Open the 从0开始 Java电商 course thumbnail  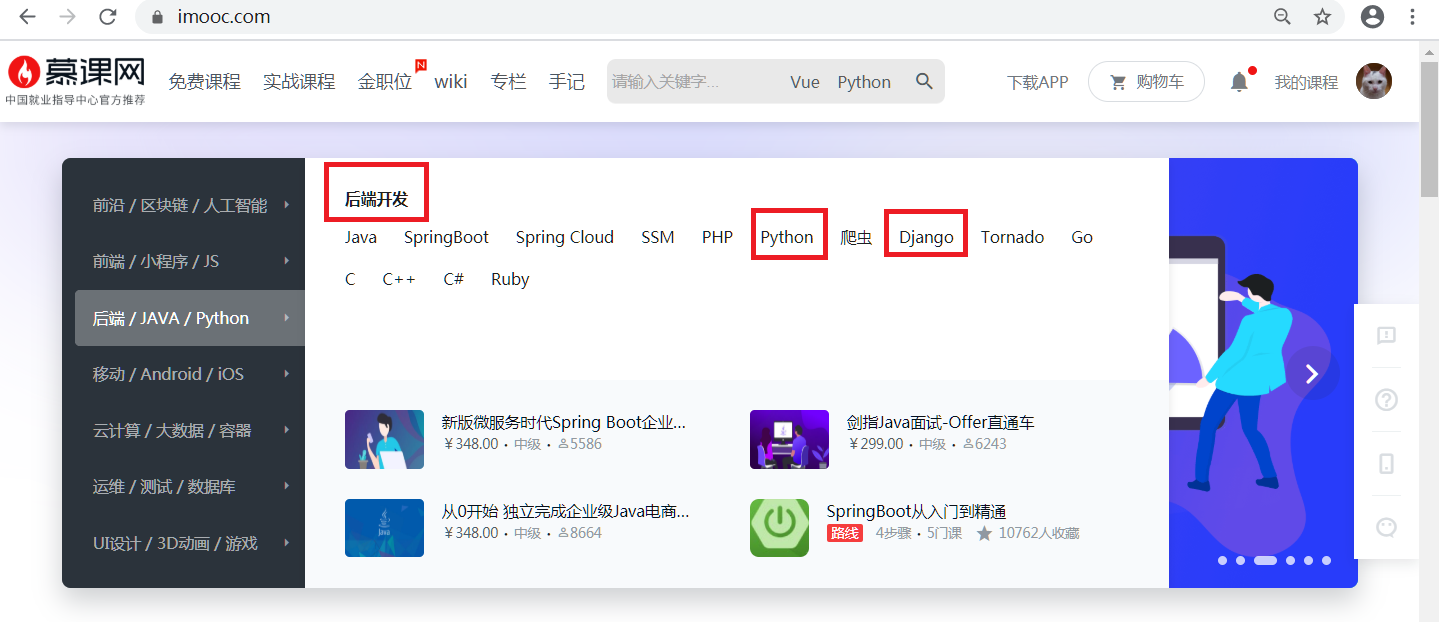[x=384, y=528]
